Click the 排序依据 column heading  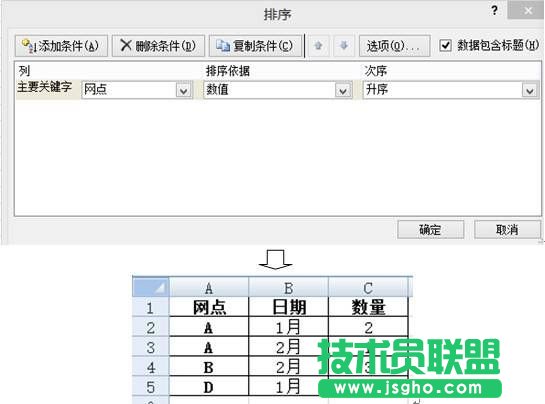coord(228,71)
